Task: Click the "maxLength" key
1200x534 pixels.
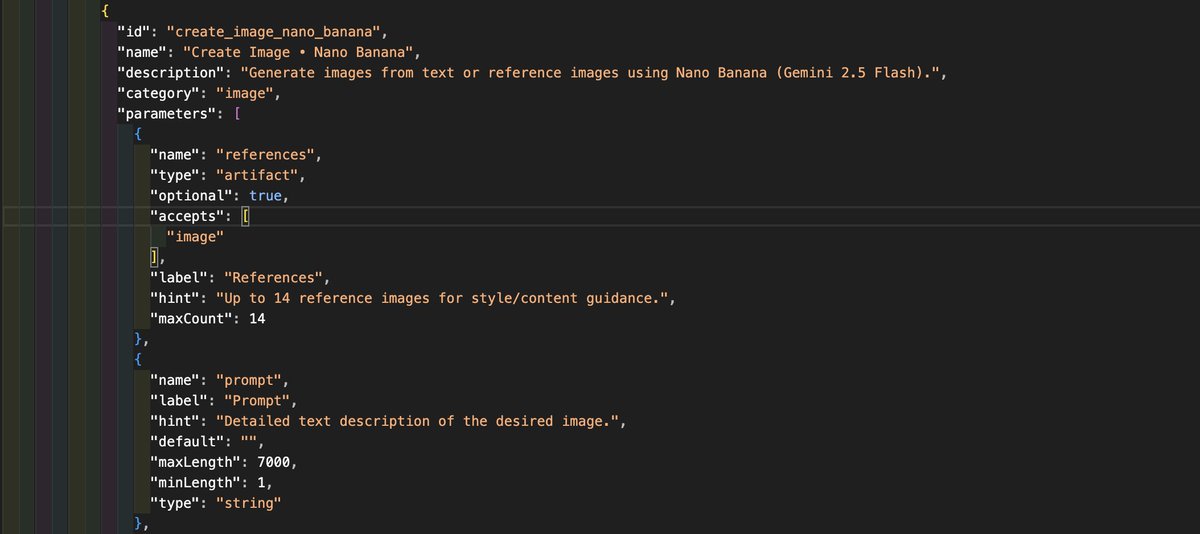Action: click(195, 462)
